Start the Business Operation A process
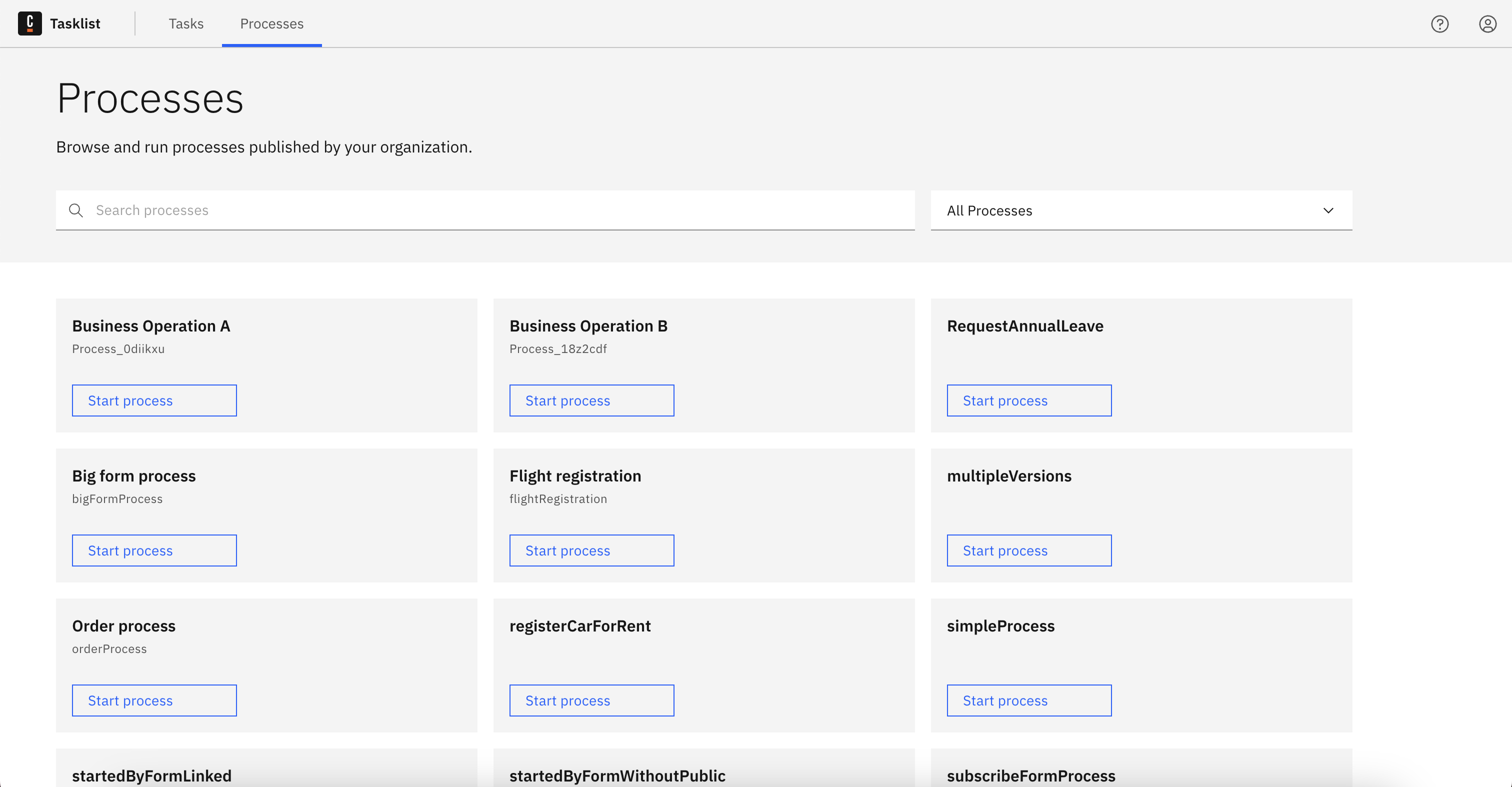This screenshot has height=787, width=1512. tap(154, 400)
